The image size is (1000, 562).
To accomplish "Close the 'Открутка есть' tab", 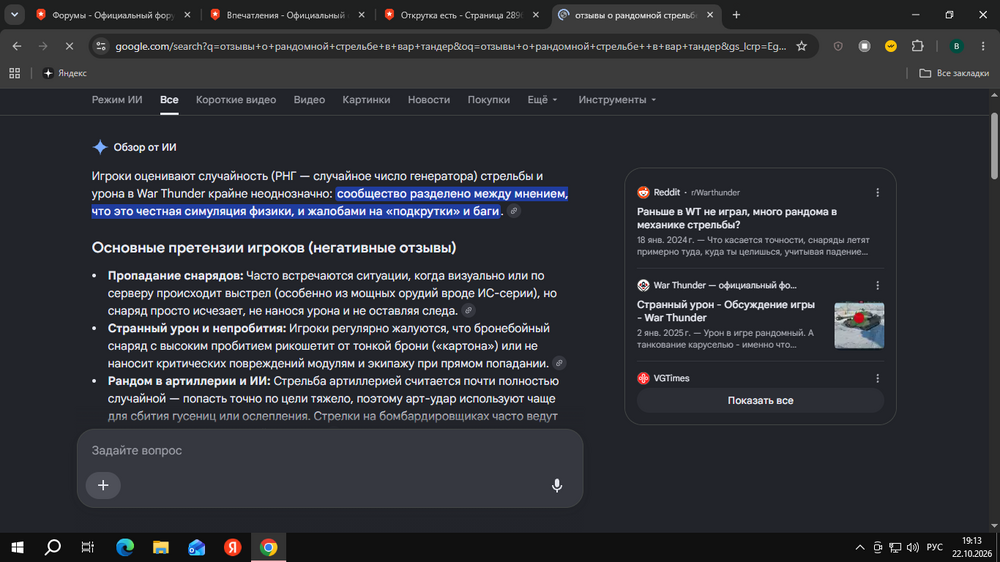I will coord(536,15).
